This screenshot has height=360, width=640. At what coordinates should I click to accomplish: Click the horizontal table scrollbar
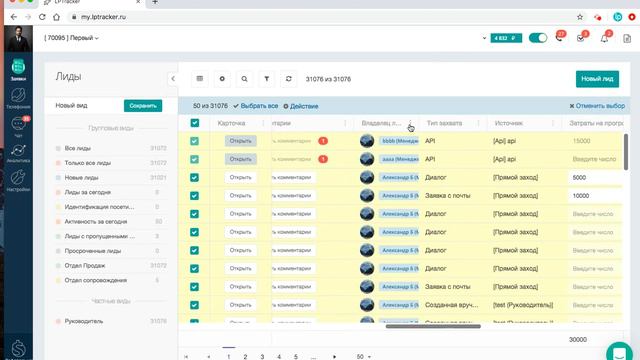[x=433, y=326]
